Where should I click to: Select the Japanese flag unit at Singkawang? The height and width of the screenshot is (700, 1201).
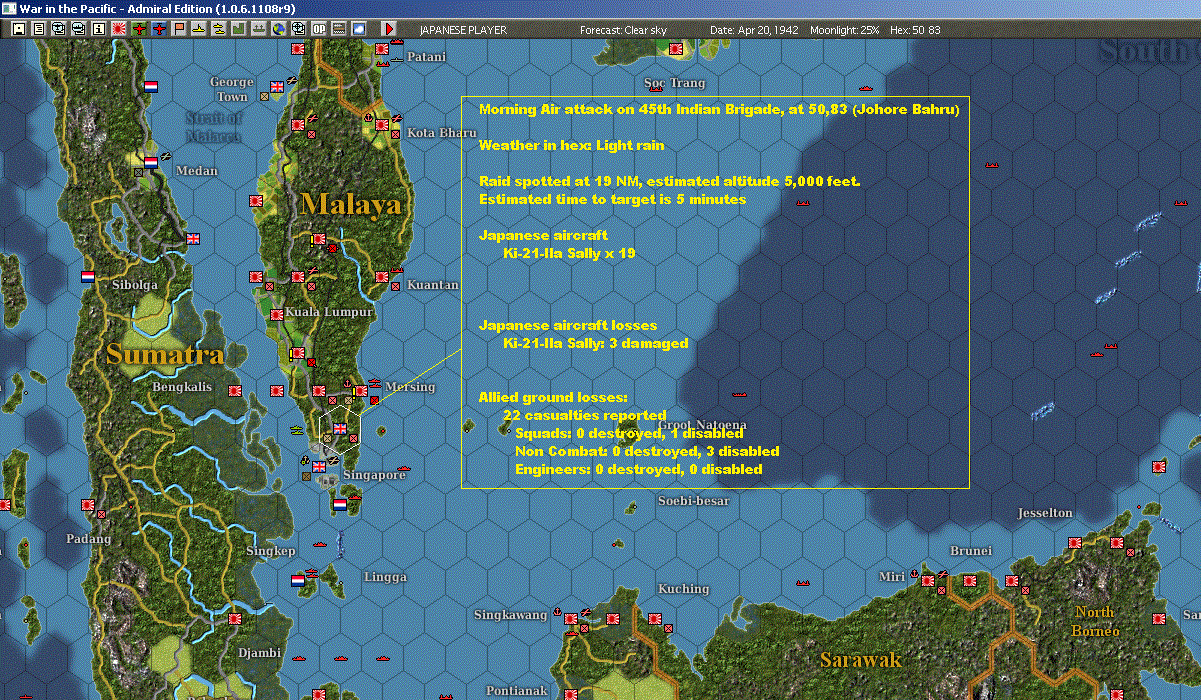570,619
